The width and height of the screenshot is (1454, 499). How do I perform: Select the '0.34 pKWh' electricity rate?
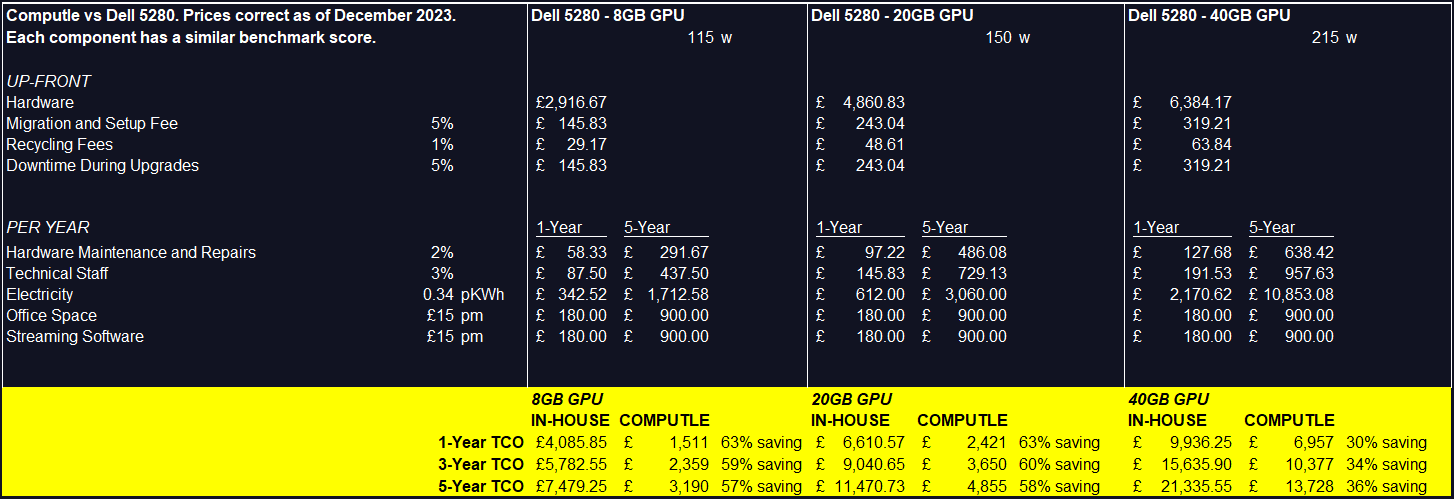(463, 294)
